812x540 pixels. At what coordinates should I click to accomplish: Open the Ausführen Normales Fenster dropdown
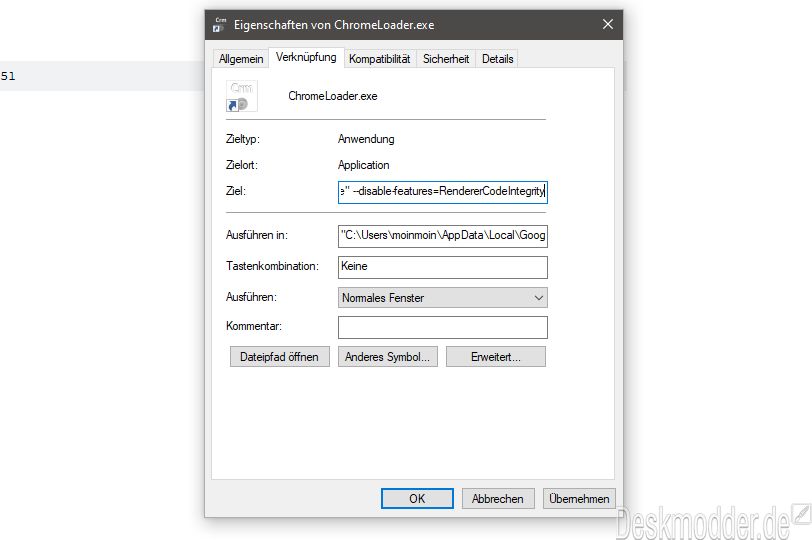click(443, 298)
